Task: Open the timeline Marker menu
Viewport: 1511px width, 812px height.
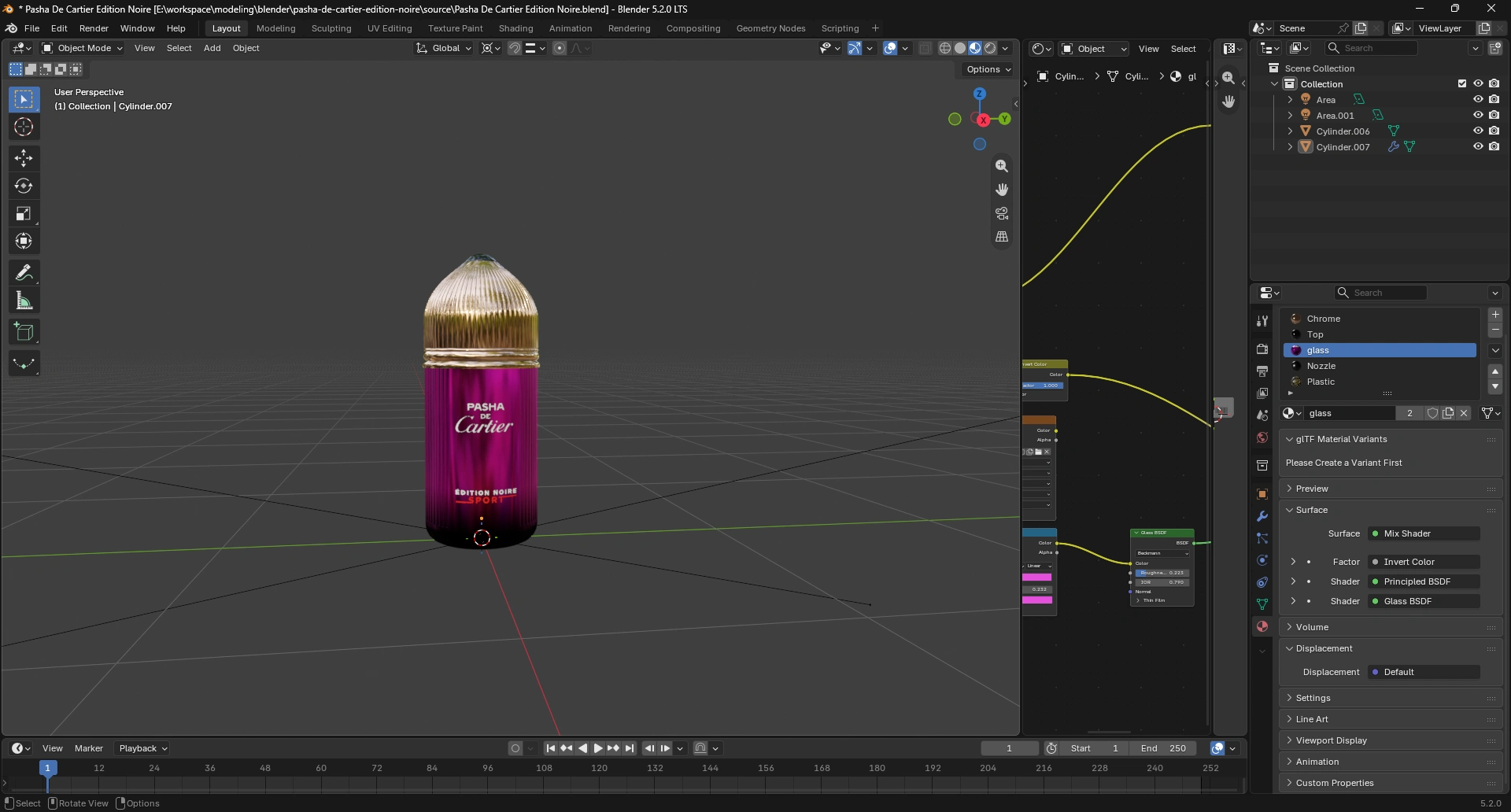Action: (x=89, y=748)
